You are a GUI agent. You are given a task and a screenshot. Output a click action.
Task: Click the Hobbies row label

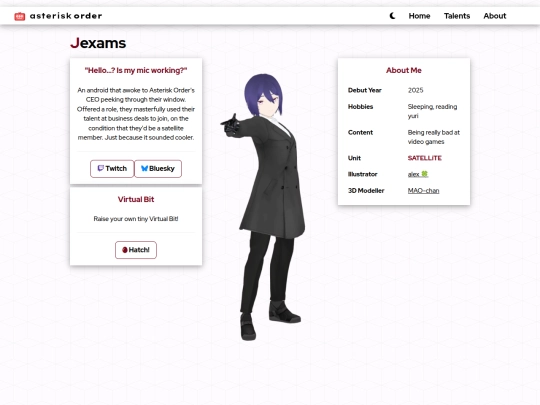click(360, 107)
